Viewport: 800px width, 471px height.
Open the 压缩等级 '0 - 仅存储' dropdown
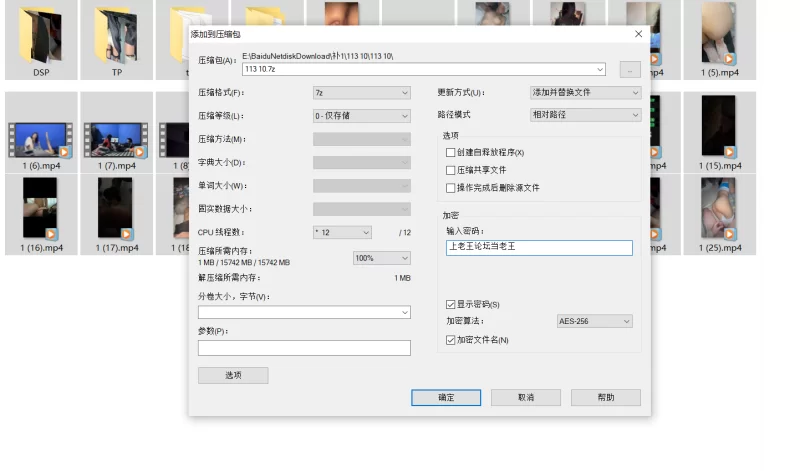click(362, 116)
